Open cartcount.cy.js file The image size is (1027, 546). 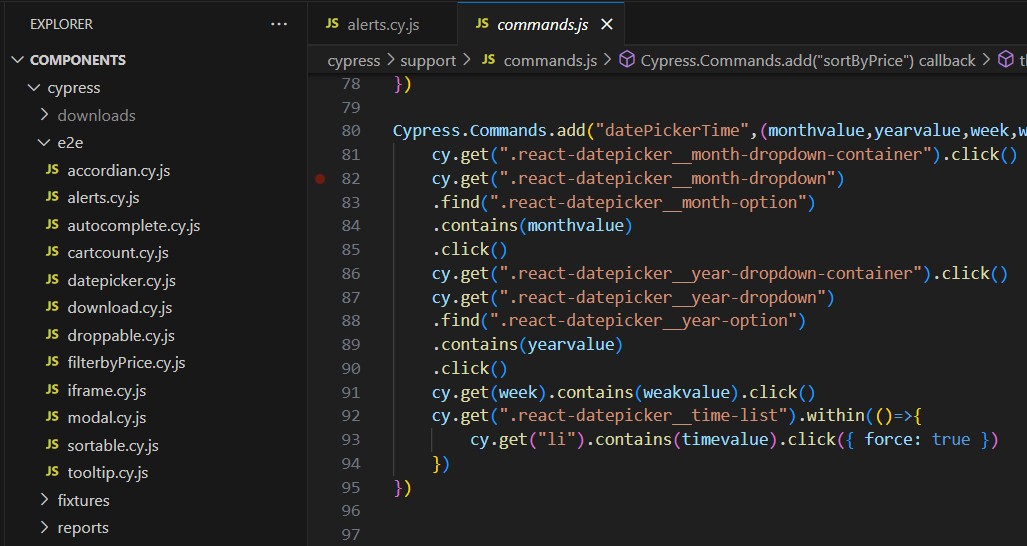(118, 253)
